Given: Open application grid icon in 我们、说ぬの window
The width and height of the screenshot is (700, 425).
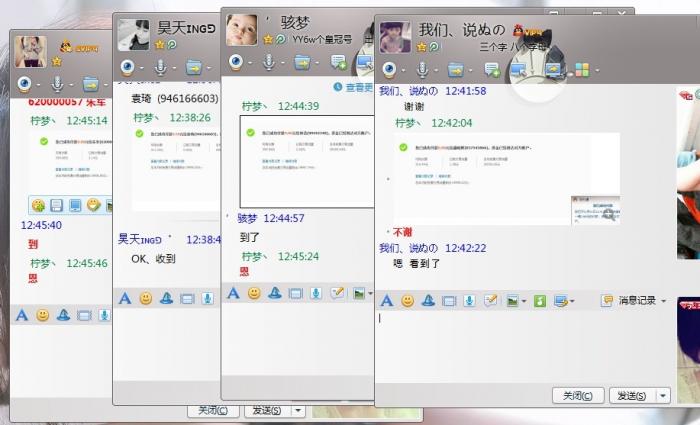Looking at the screenshot, I should pyautogui.click(x=582, y=70).
